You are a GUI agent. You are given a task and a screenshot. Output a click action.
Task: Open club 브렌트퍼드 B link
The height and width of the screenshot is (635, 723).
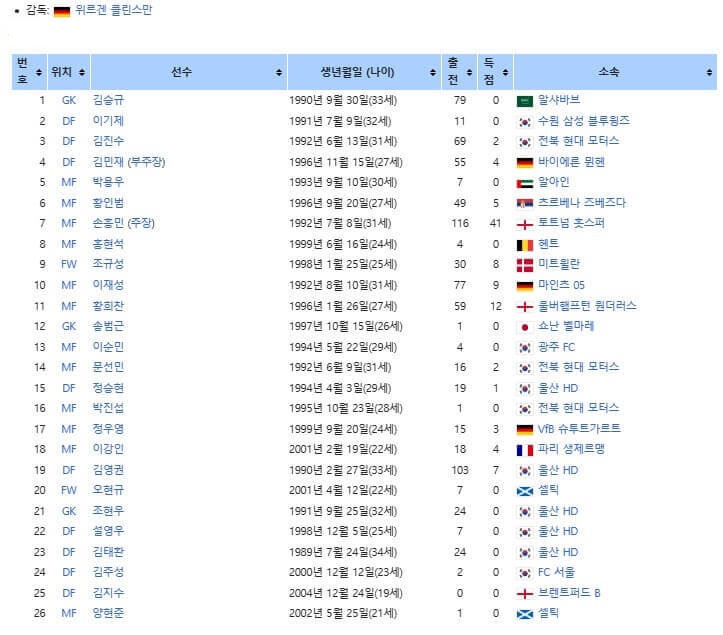pos(569,593)
